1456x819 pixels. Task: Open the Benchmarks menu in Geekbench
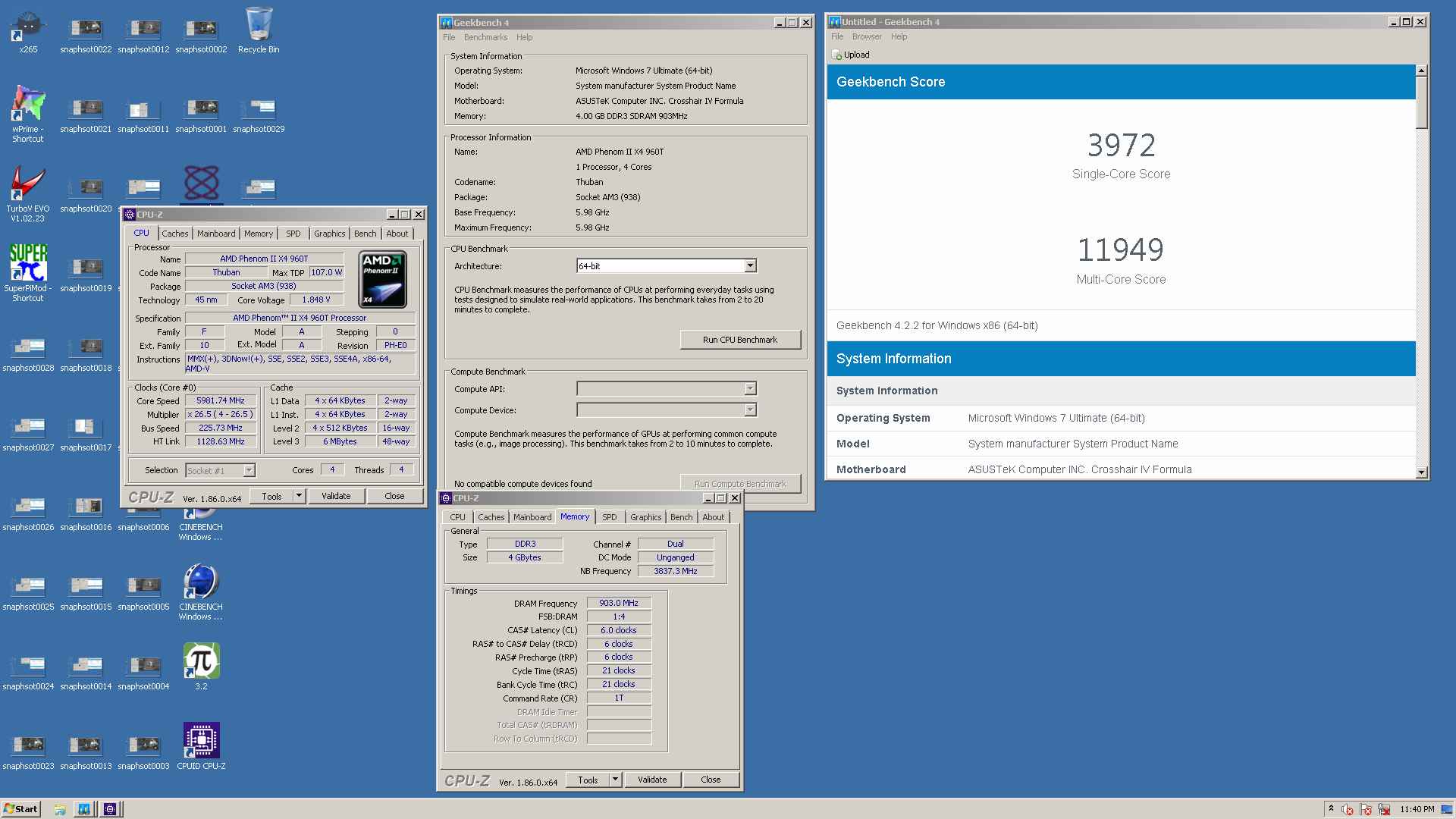pos(485,37)
